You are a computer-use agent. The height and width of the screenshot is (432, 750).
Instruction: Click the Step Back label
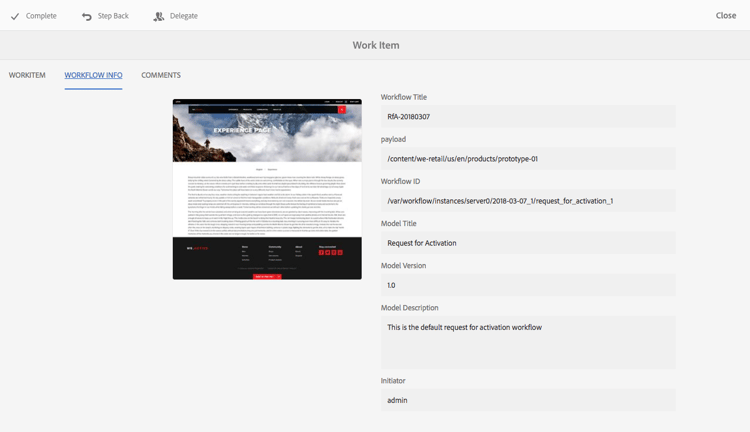click(x=113, y=16)
